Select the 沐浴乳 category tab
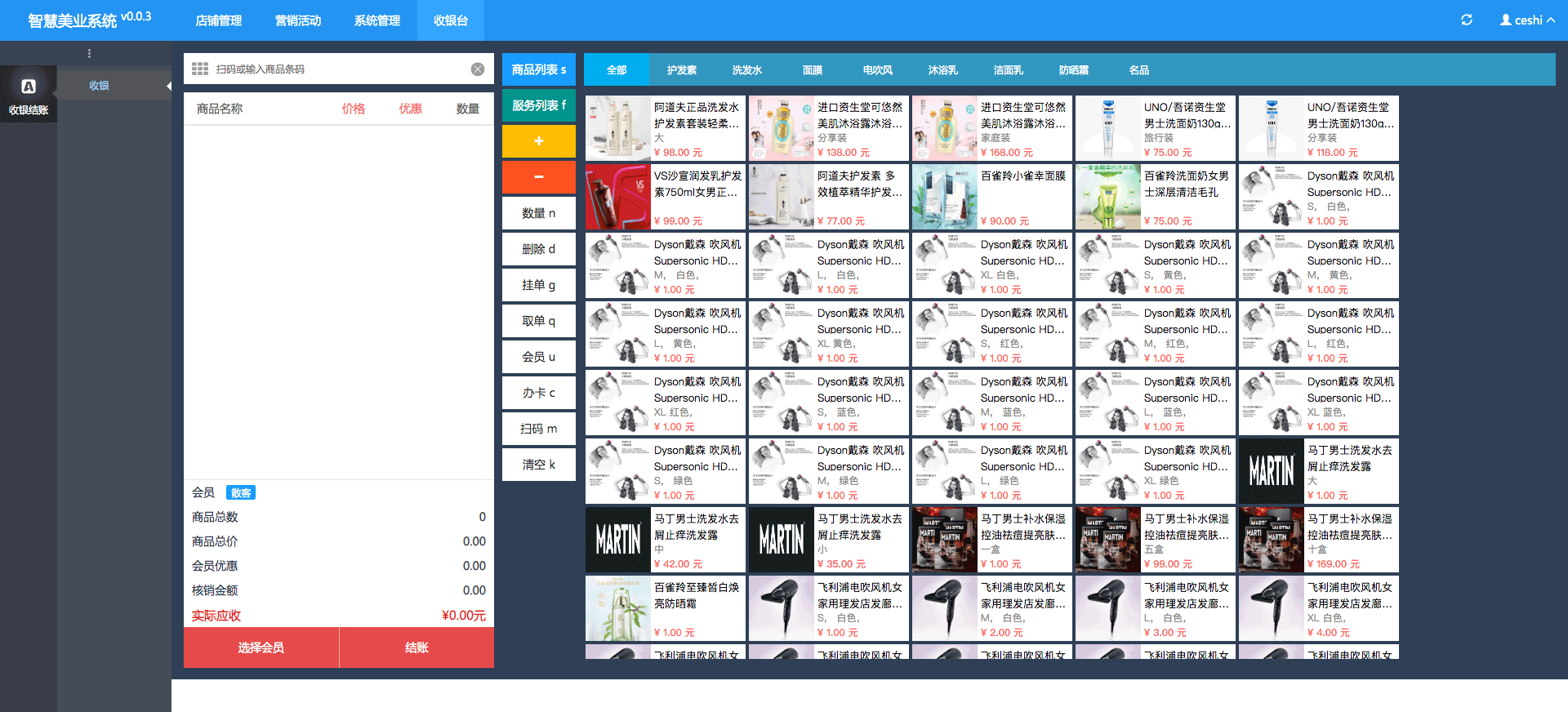The width and height of the screenshot is (1568, 712). (x=943, y=70)
